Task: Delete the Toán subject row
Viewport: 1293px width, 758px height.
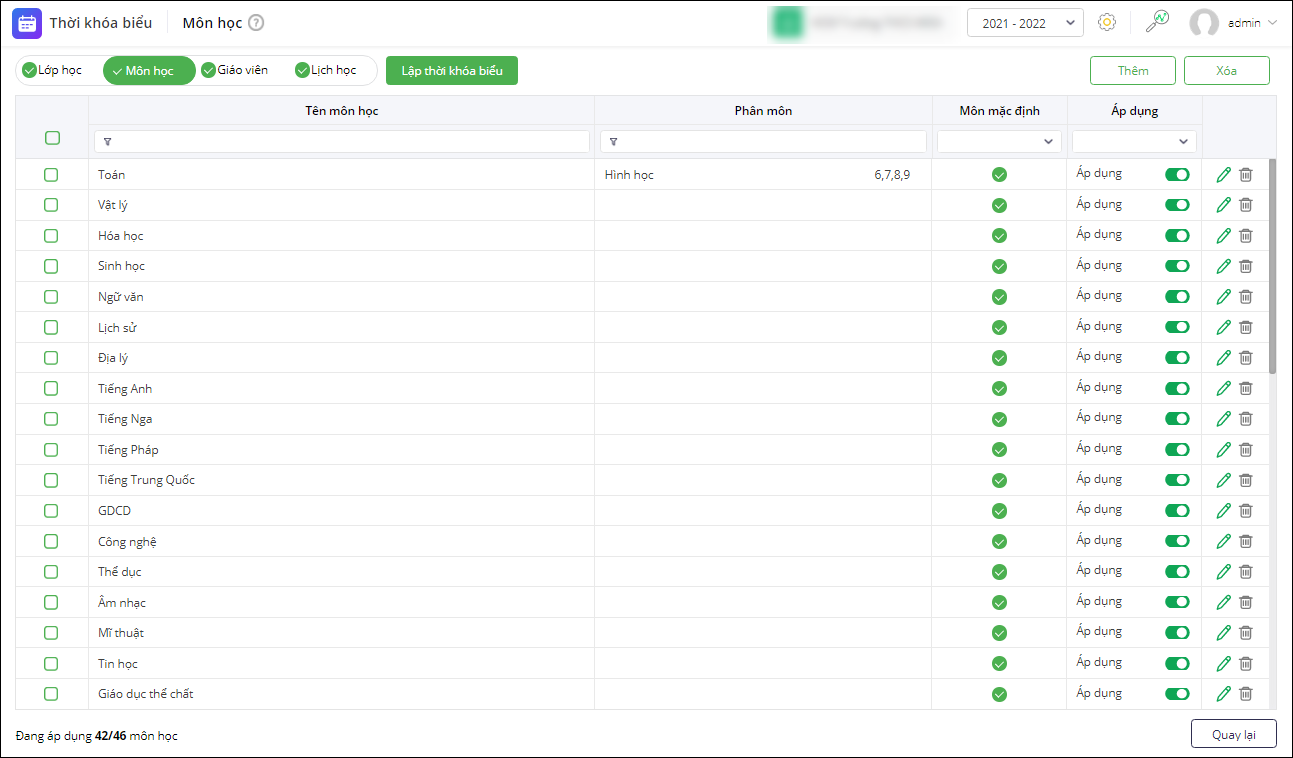Action: [1246, 175]
